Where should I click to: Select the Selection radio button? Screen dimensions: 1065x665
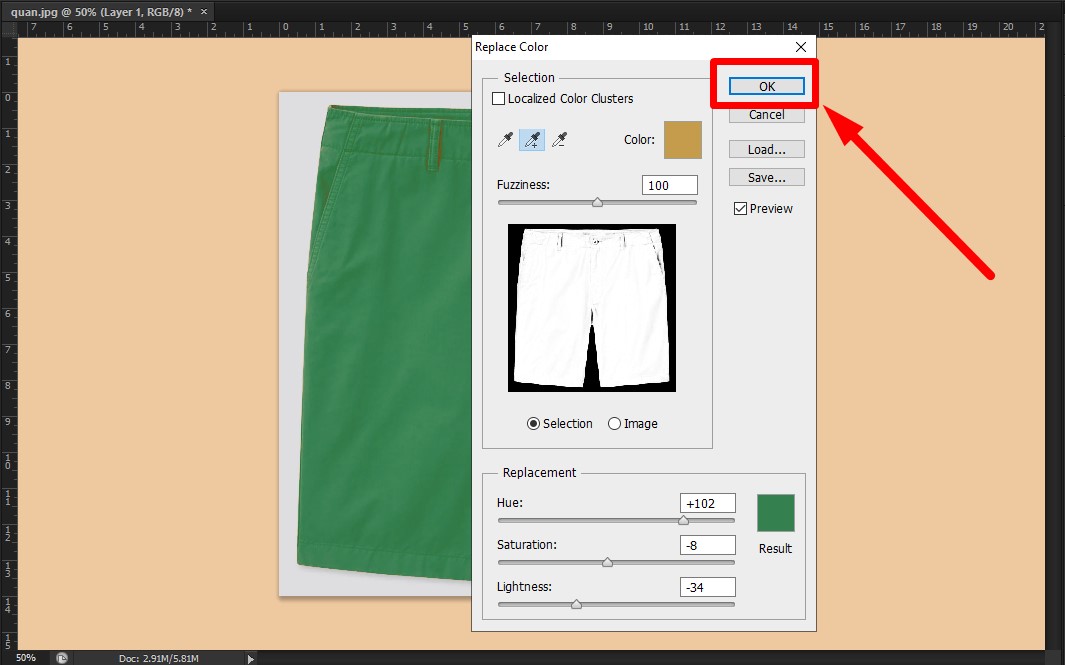533,423
